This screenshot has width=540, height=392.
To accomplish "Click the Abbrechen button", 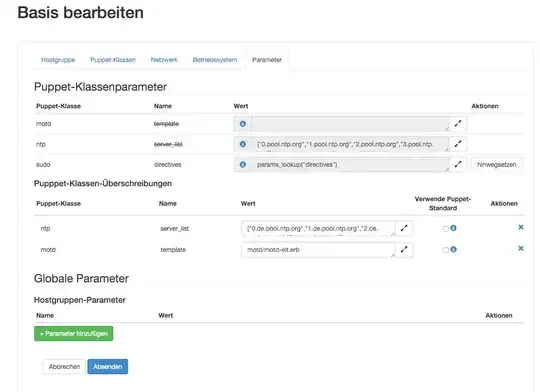I will click(x=64, y=367).
